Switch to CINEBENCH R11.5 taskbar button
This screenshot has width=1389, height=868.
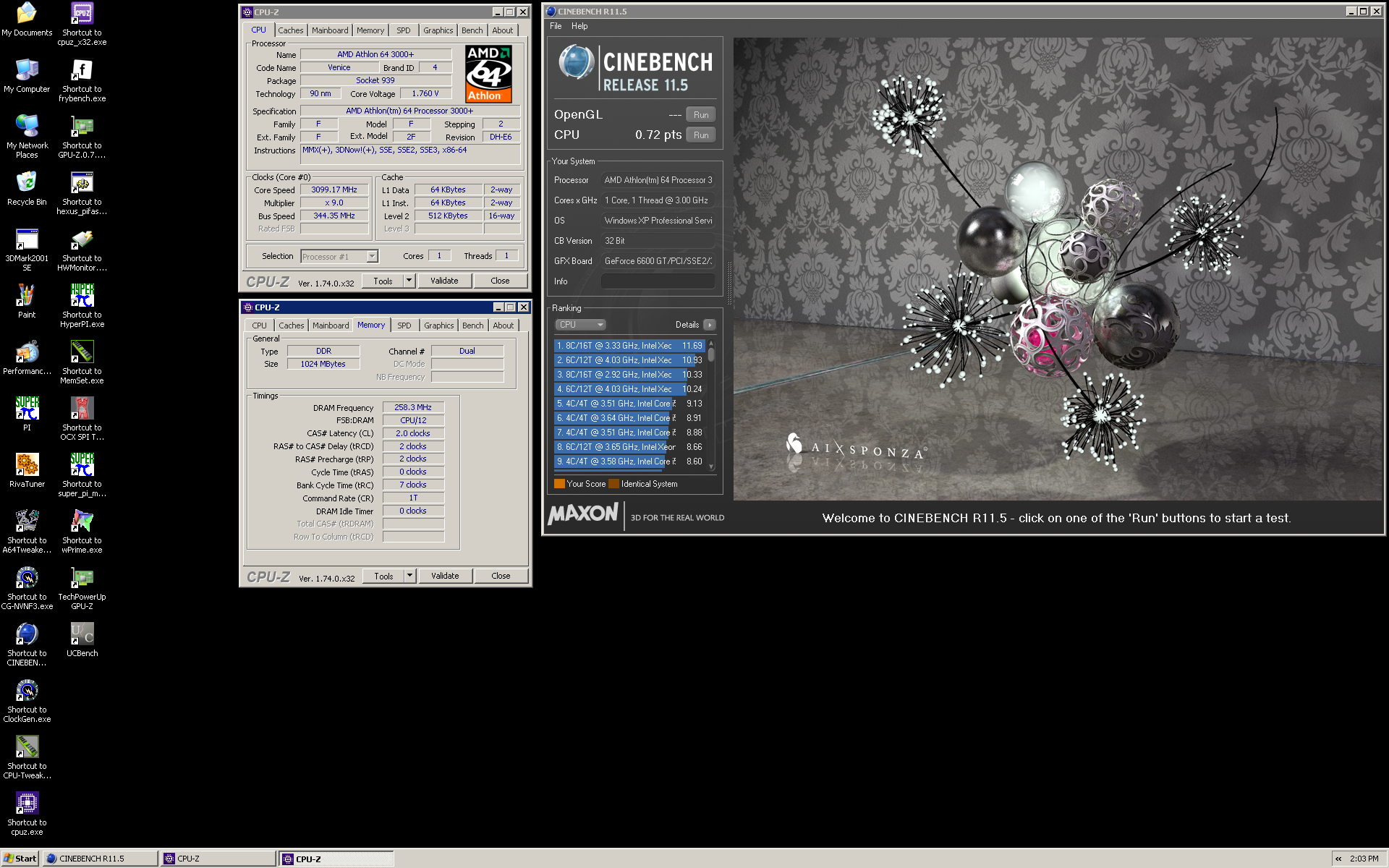click(101, 859)
